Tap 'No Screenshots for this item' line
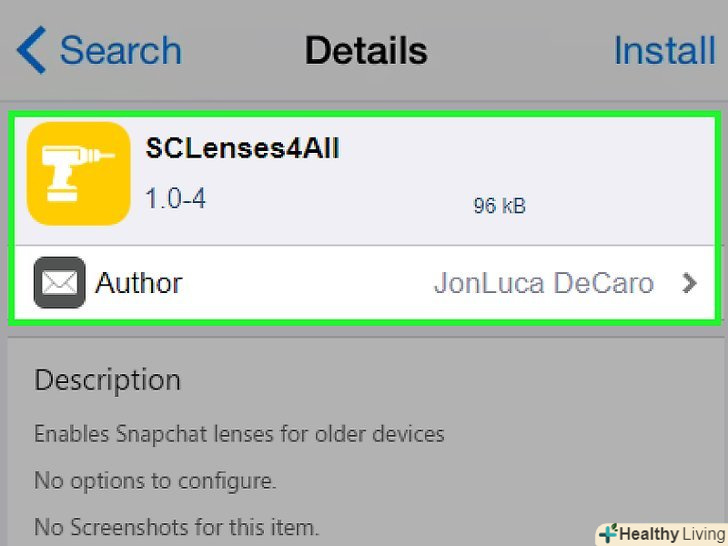Screen dimensions: 728x546 pos(176,526)
